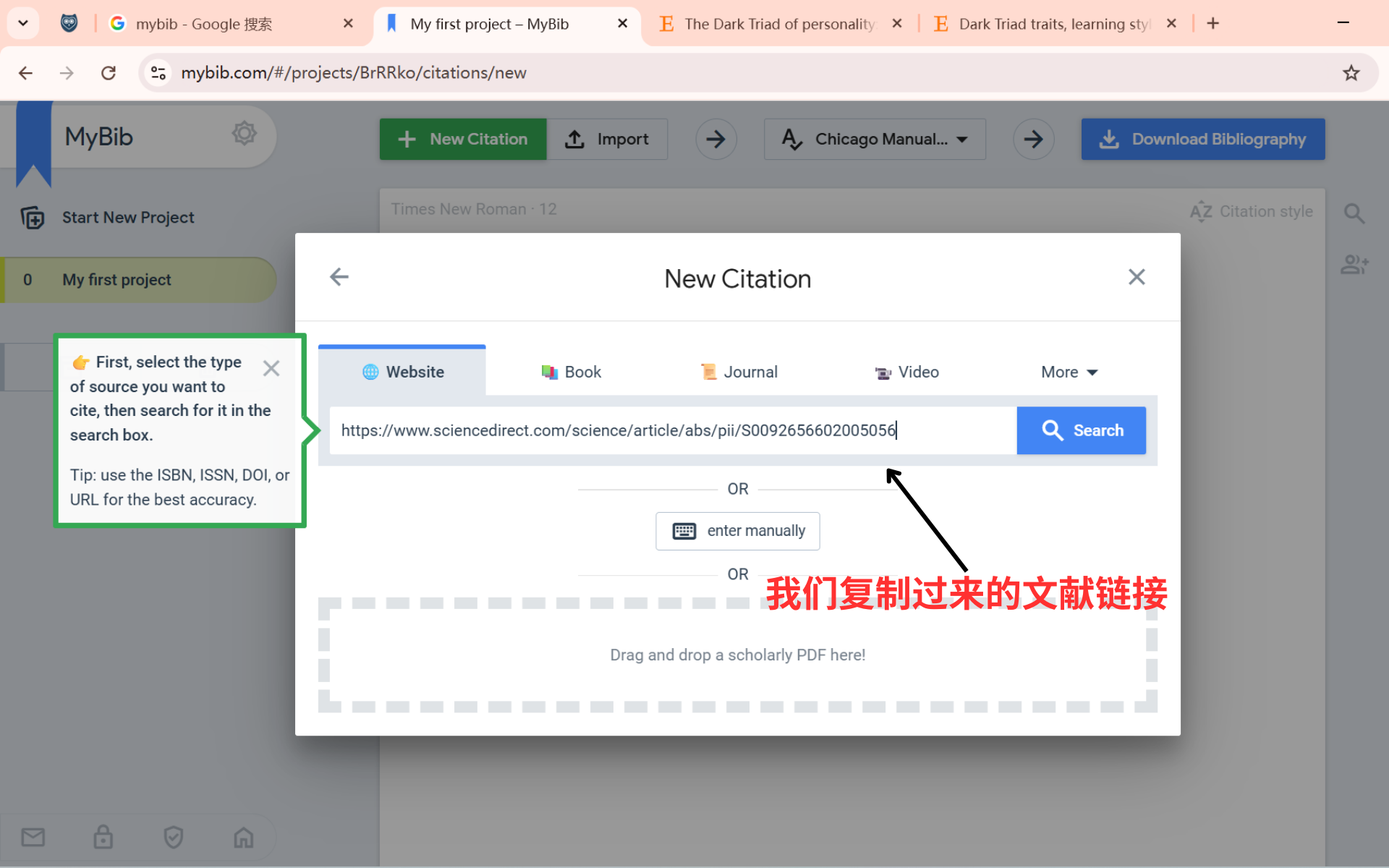Image resolution: width=1389 pixels, height=868 pixels.
Task: Click the Start New Project icon
Action: click(33, 217)
